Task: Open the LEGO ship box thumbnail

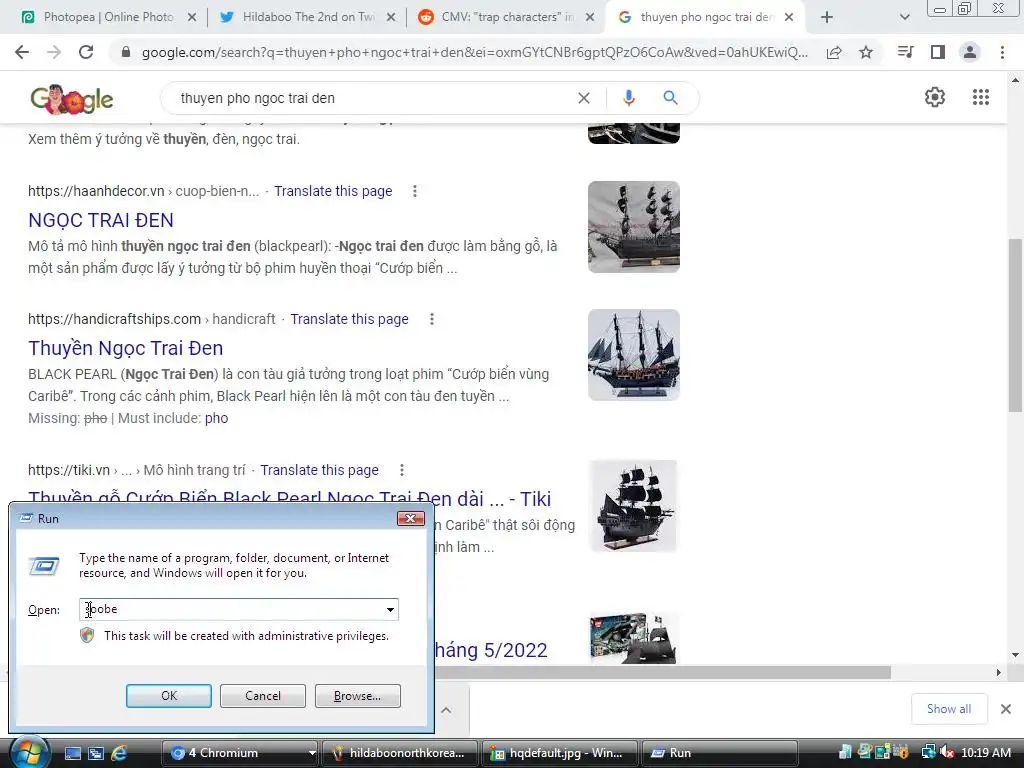Action: (x=633, y=638)
